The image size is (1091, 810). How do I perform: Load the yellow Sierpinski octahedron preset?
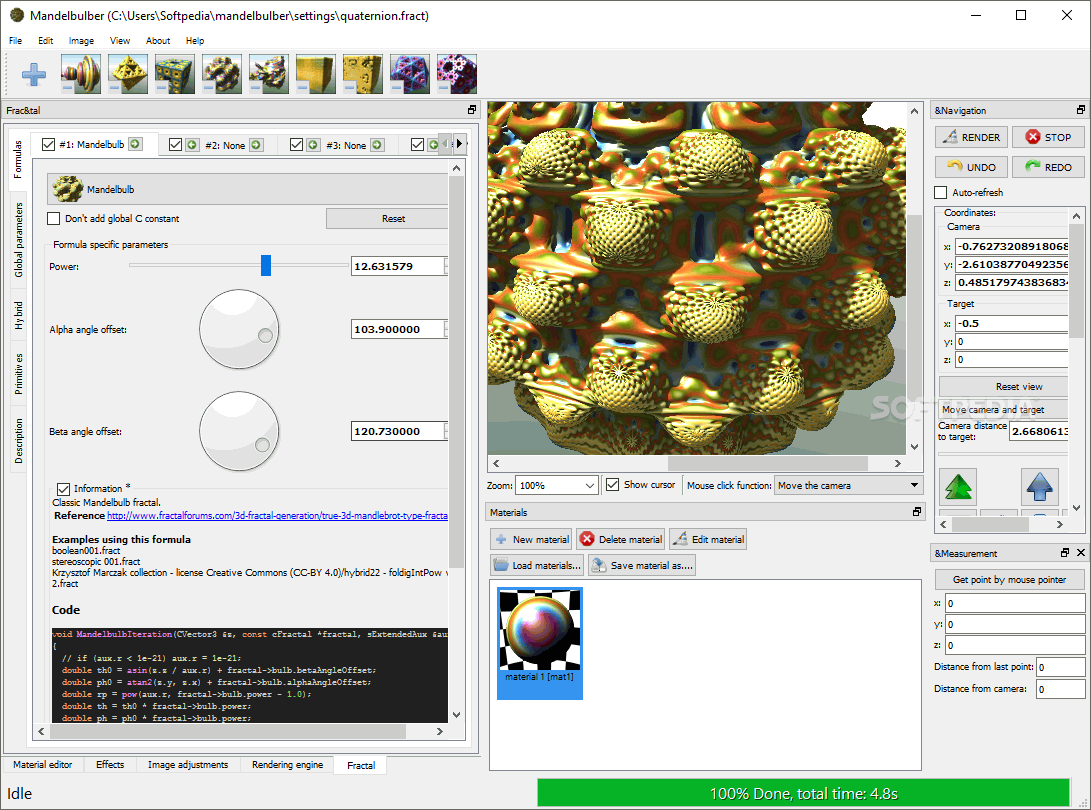click(x=128, y=74)
